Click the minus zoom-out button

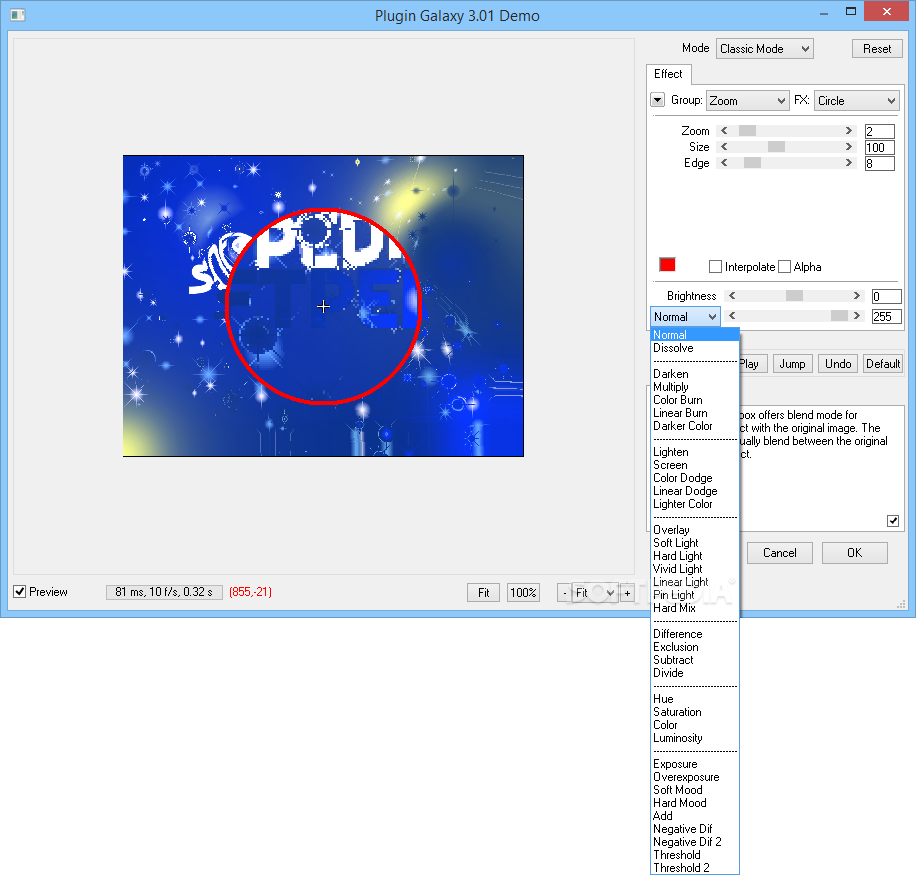tap(564, 593)
